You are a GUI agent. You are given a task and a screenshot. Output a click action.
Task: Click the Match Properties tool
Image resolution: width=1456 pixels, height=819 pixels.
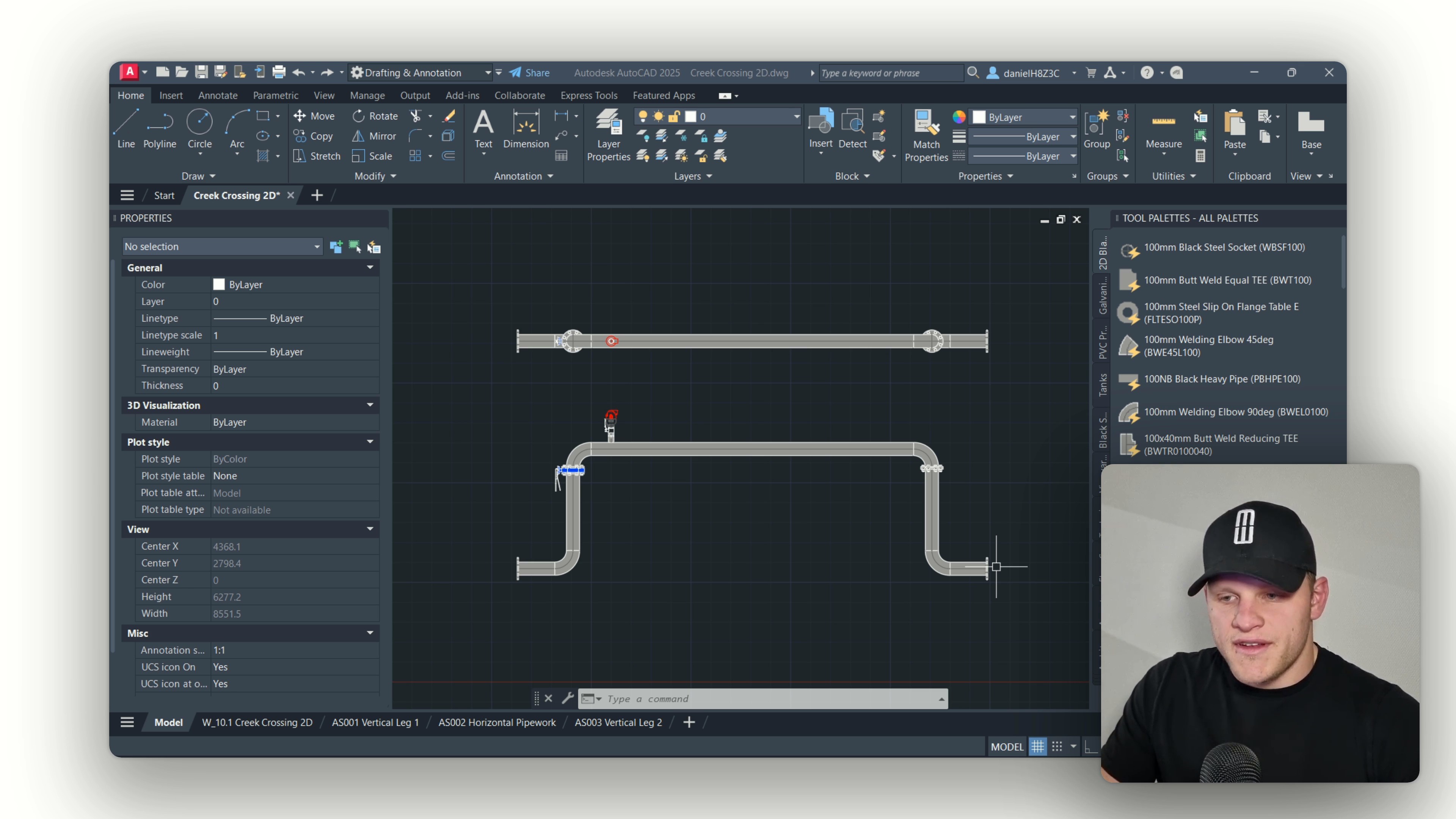coord(926,136)
